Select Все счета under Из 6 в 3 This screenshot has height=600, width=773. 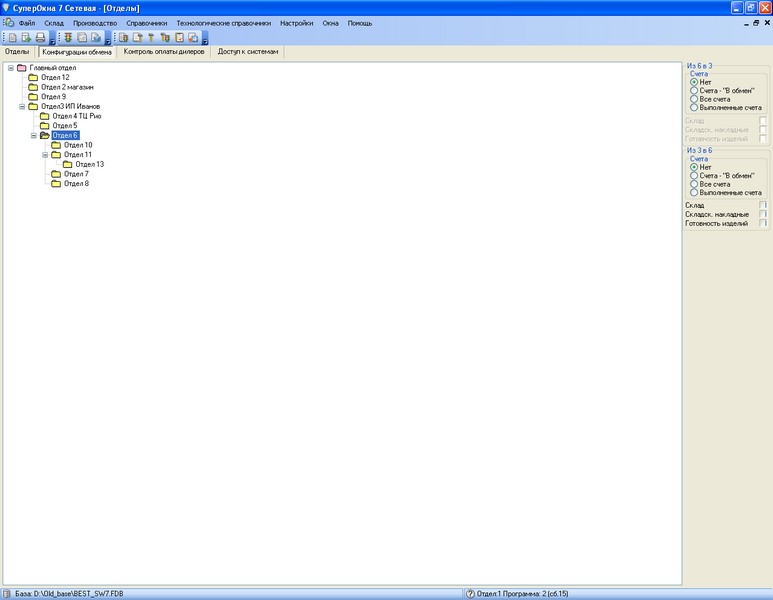pos(710,99)
